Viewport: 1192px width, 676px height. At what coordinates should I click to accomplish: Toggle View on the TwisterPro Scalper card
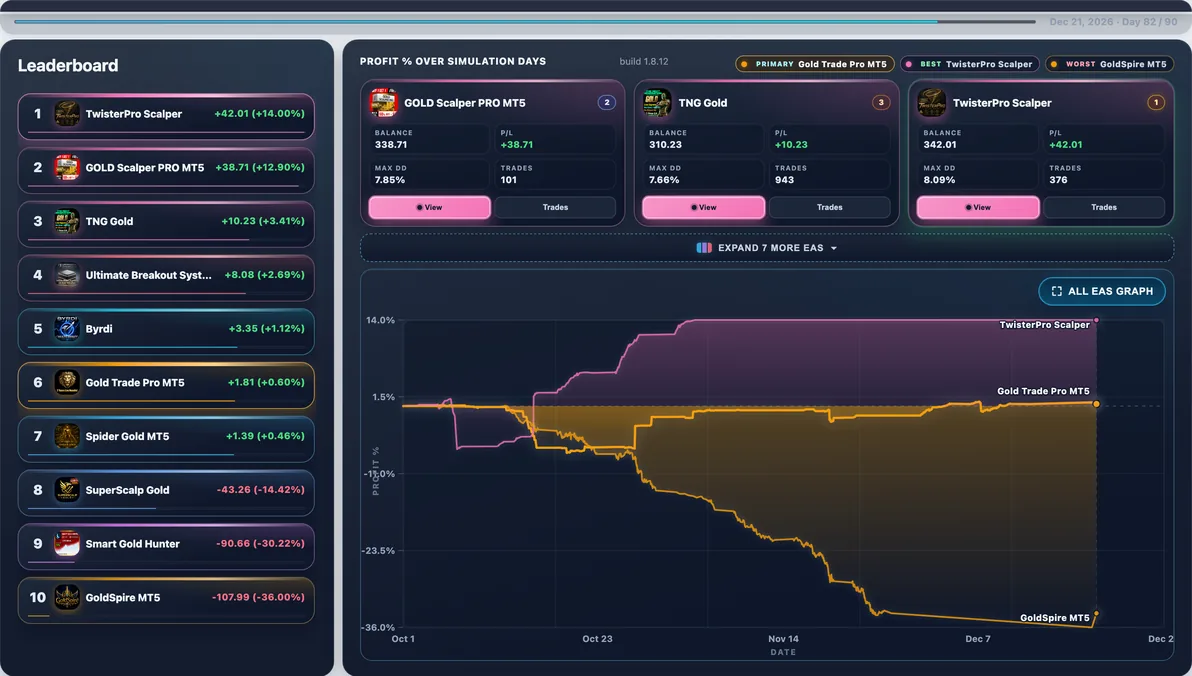[x=978, y=207]
